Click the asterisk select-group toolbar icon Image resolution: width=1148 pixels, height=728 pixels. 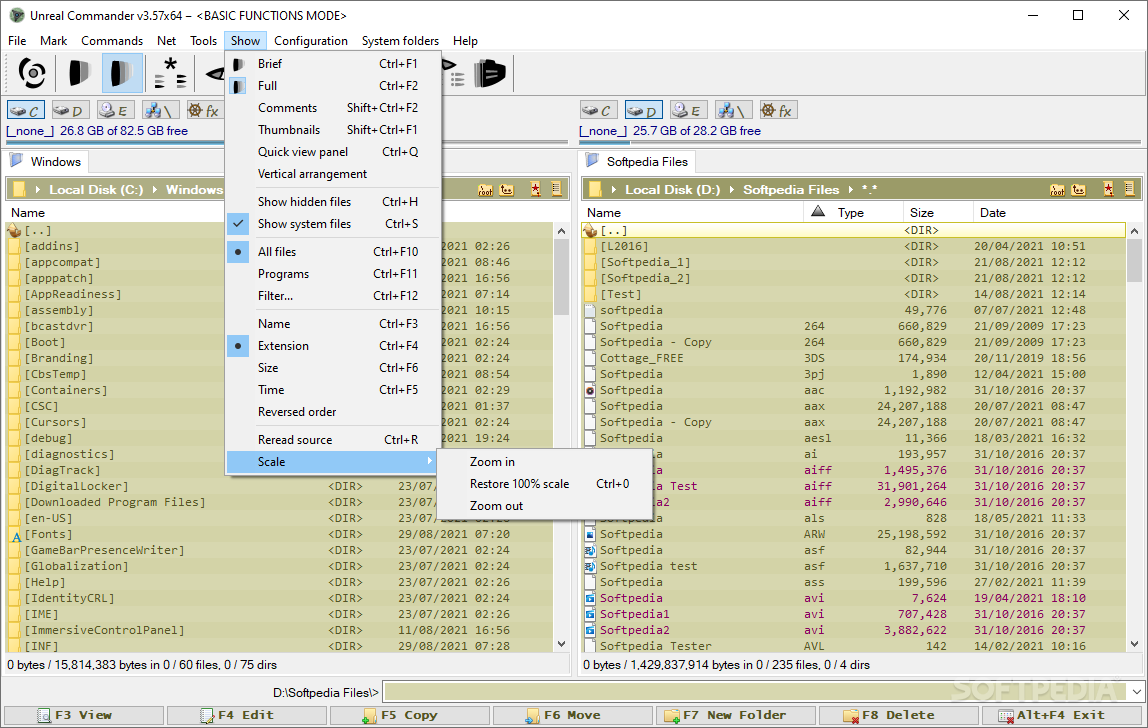point(170,73)
